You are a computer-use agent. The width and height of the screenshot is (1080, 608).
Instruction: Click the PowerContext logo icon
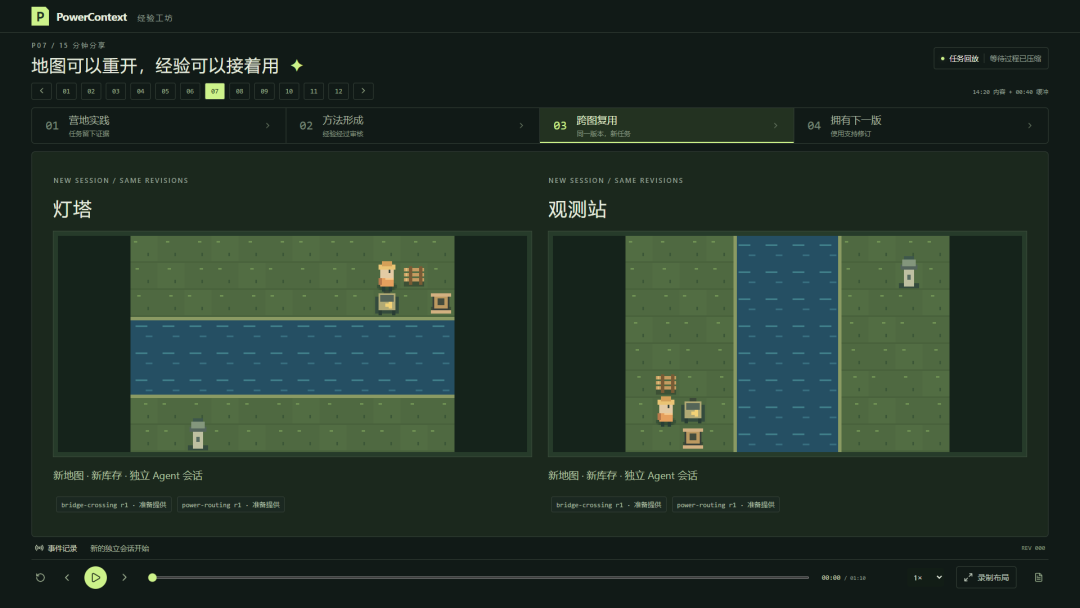(x=40, y=16)
